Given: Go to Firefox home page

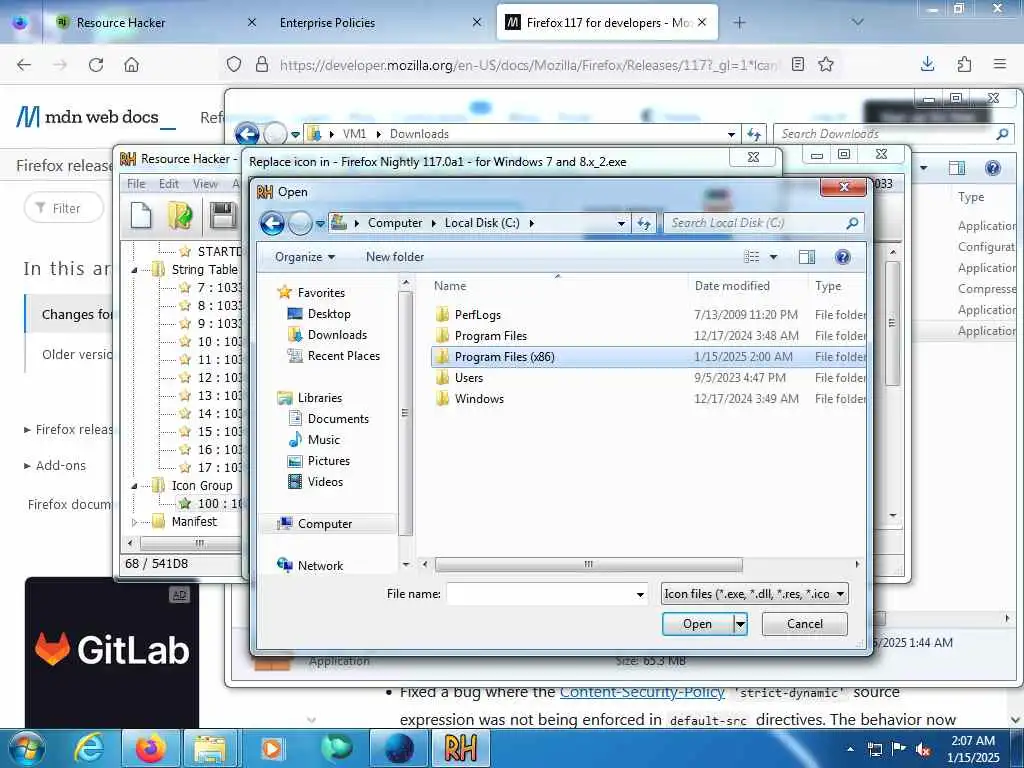Looking at the screenshot, I should pyautogui.click(x=131, y=65).
